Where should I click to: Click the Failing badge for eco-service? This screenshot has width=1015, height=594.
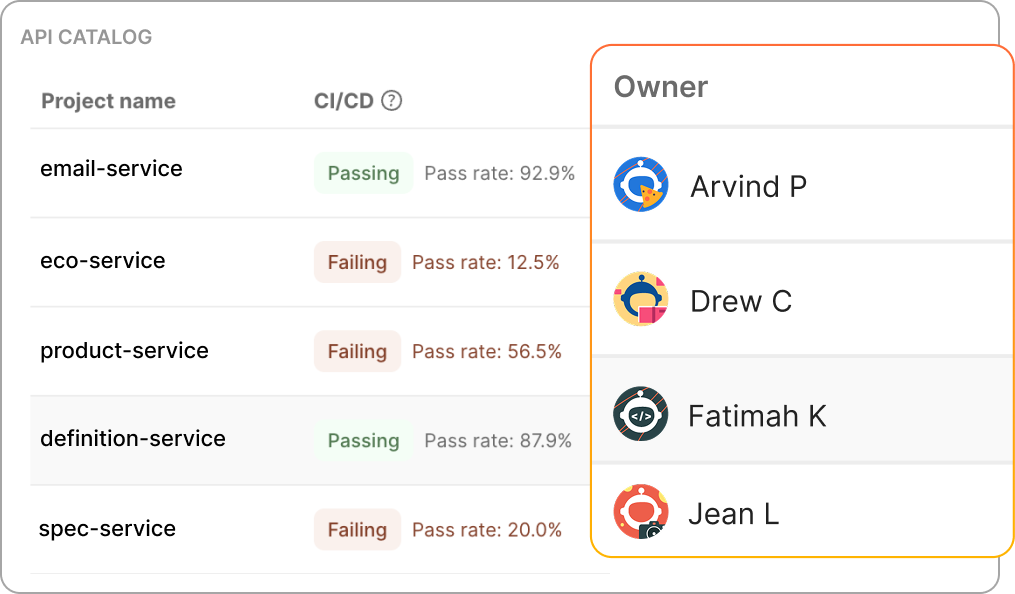(x=357, y=262)
